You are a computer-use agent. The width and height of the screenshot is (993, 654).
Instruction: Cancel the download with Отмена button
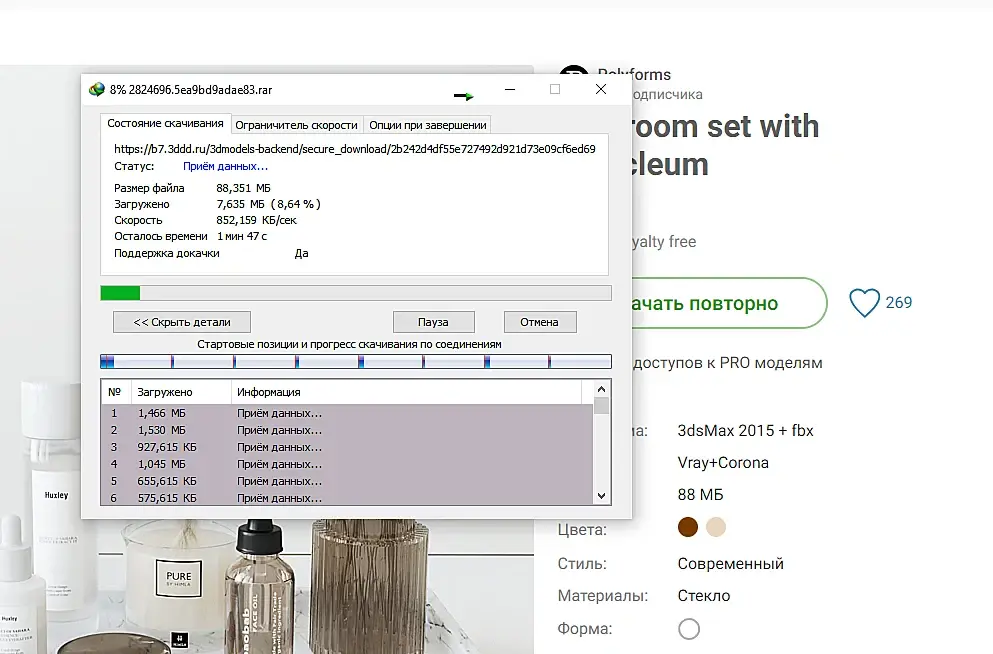(x=539, y=322)
